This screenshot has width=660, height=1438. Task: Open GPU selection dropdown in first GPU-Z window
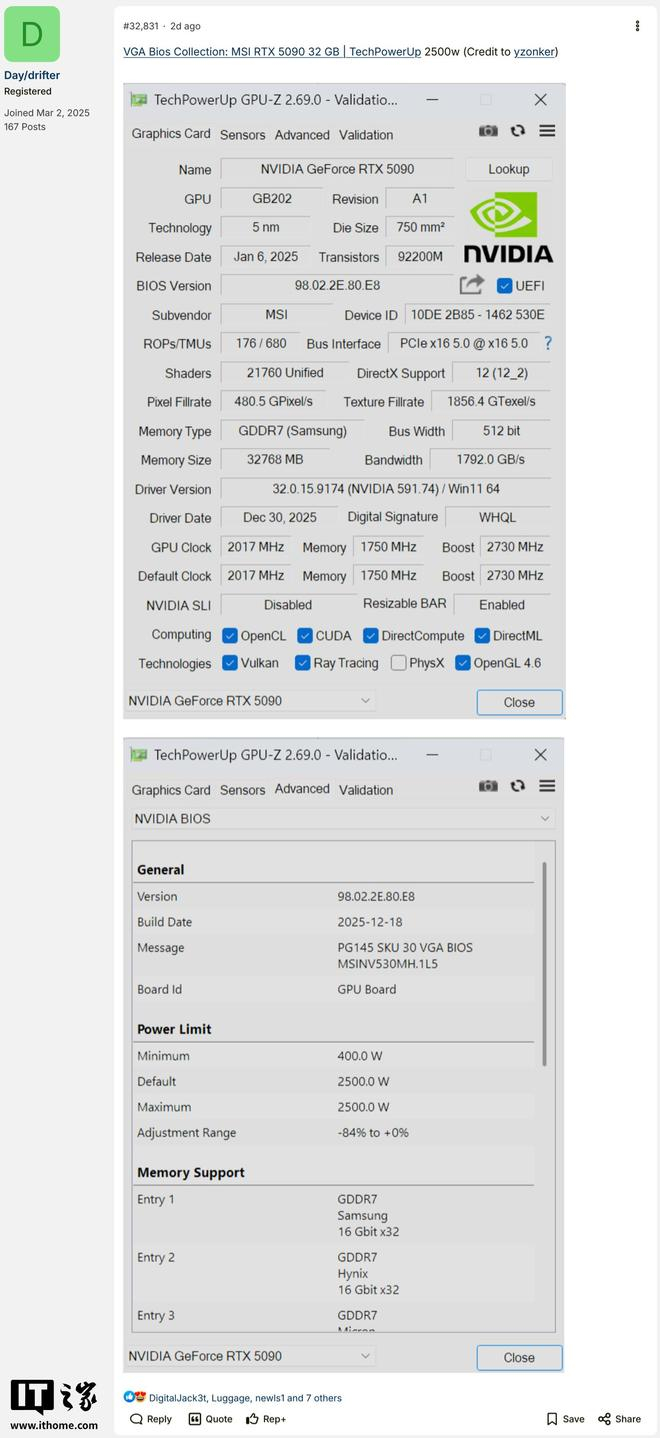[250, 701]
